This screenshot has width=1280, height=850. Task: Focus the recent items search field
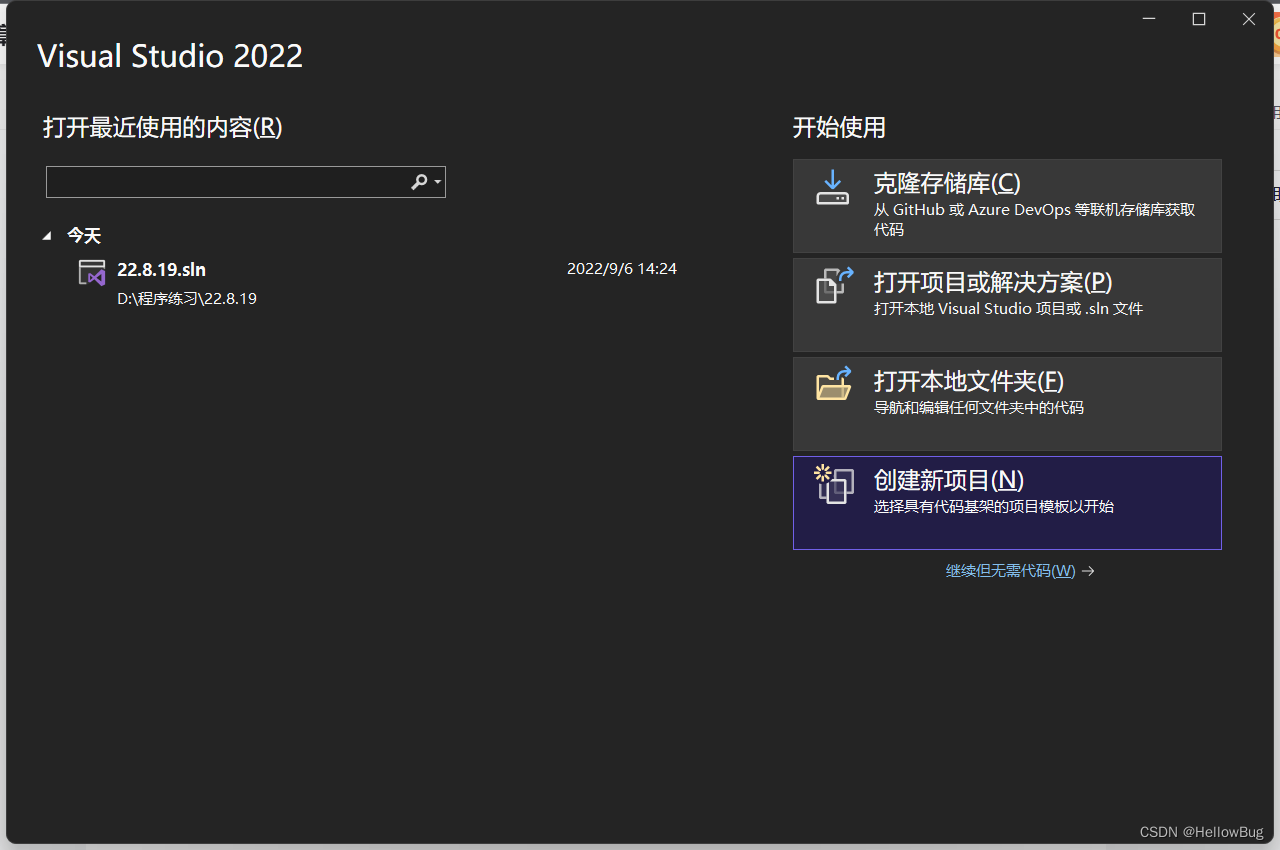[x=245, y=182]
